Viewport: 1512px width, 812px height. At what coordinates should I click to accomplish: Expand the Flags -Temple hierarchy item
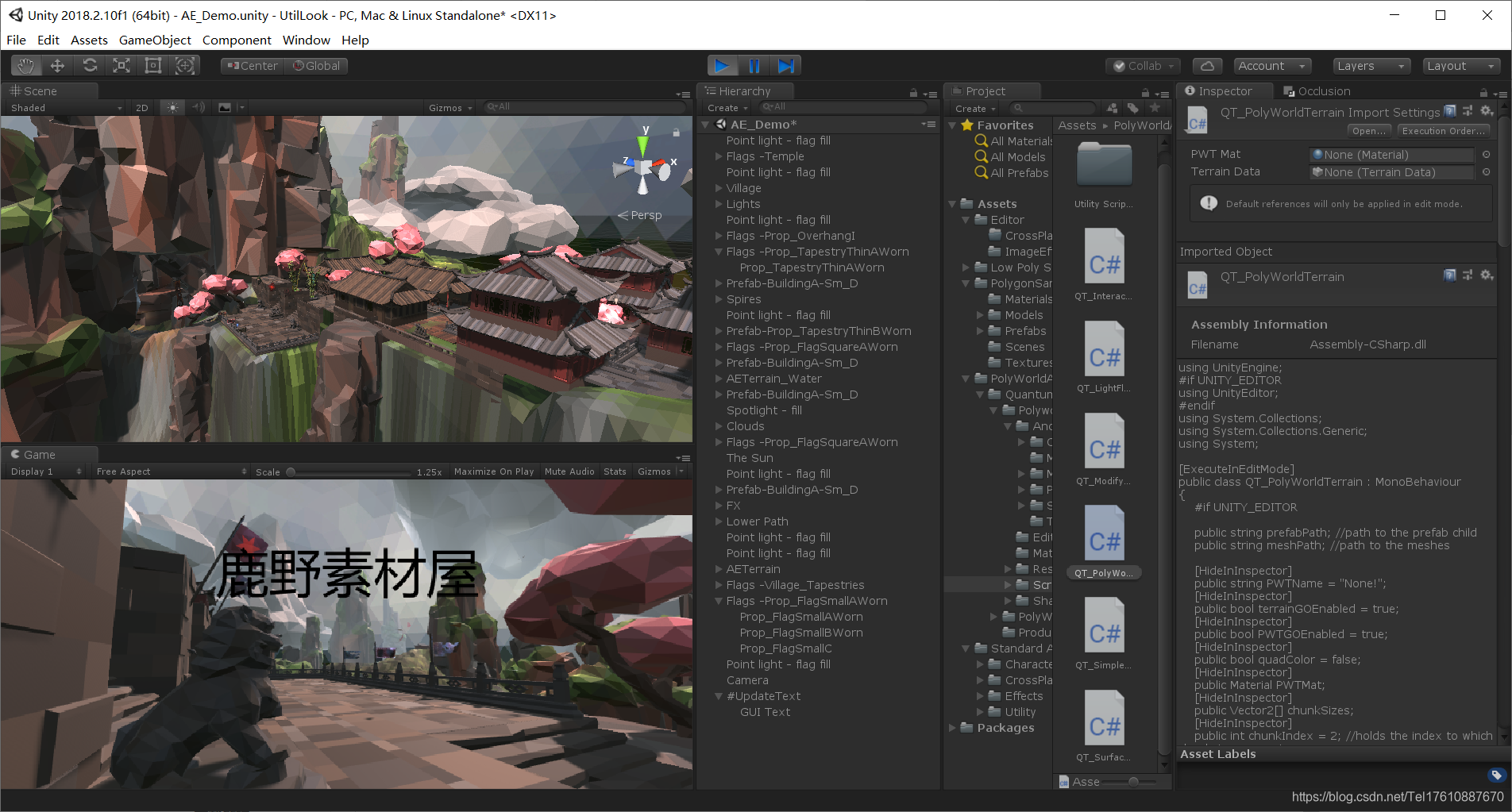(x=719, y=157)
